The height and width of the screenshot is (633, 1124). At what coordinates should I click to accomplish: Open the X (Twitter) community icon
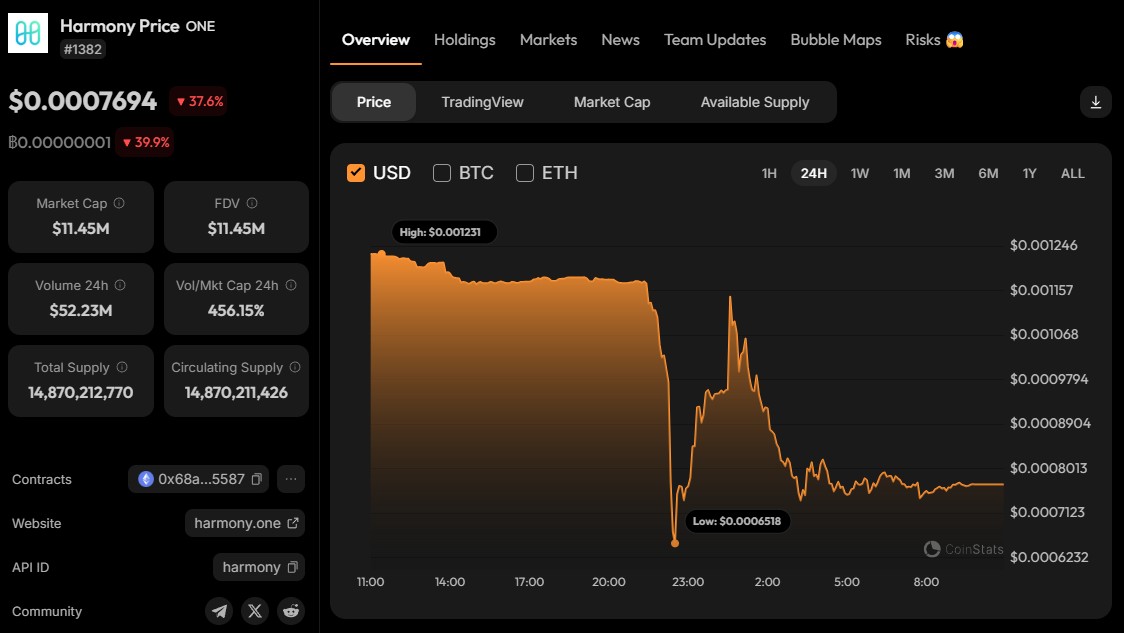[254, 611]
